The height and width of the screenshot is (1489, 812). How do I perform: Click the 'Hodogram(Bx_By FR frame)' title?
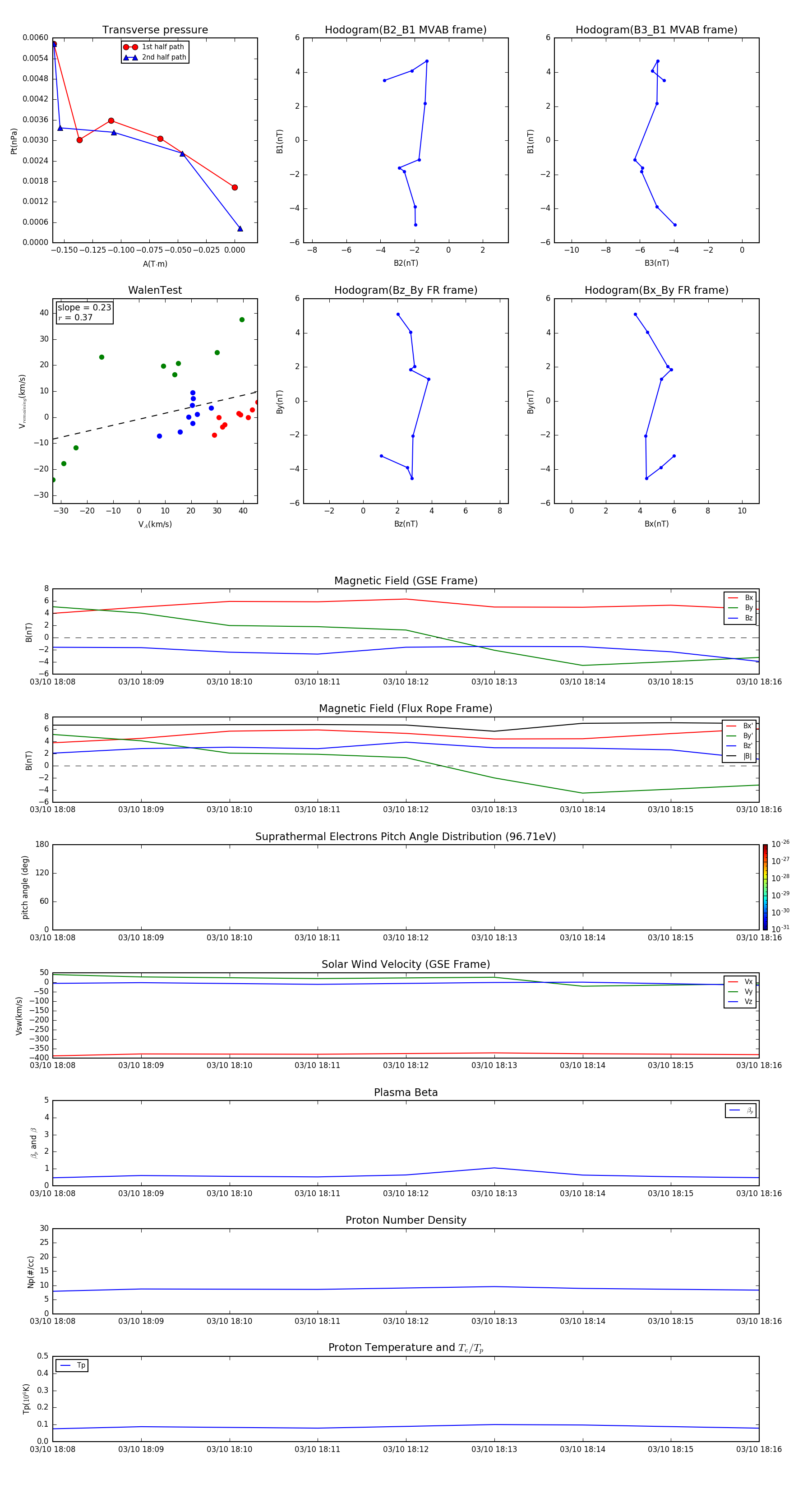pyautogui.click(x=656, y=290)
